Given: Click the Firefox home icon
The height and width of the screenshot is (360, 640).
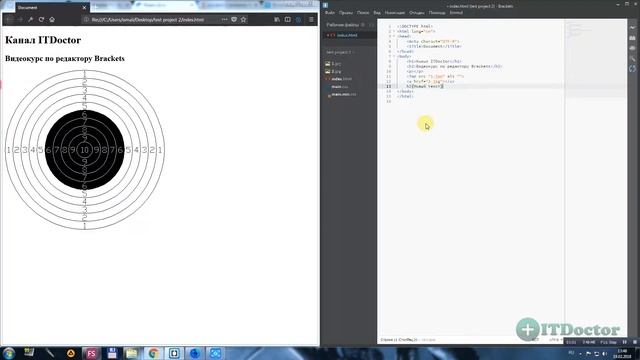Looking at the screenshot, I should [52, 20].
